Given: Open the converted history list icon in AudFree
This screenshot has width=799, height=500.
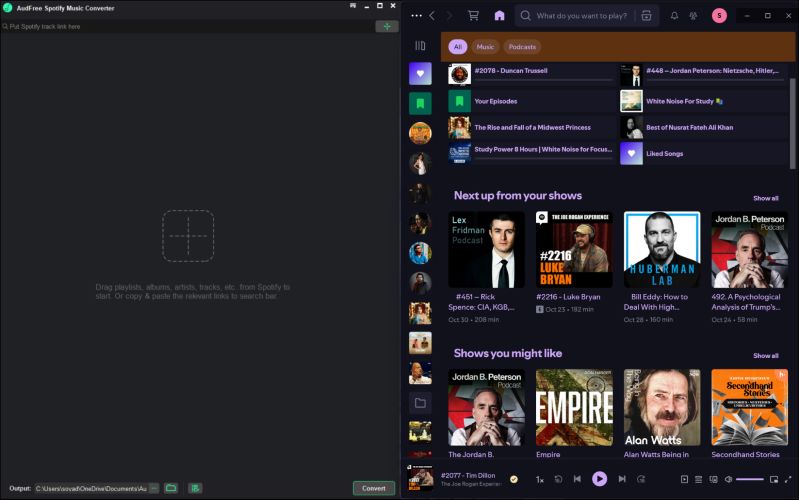Looking at the screenshot, I should 195,488.
